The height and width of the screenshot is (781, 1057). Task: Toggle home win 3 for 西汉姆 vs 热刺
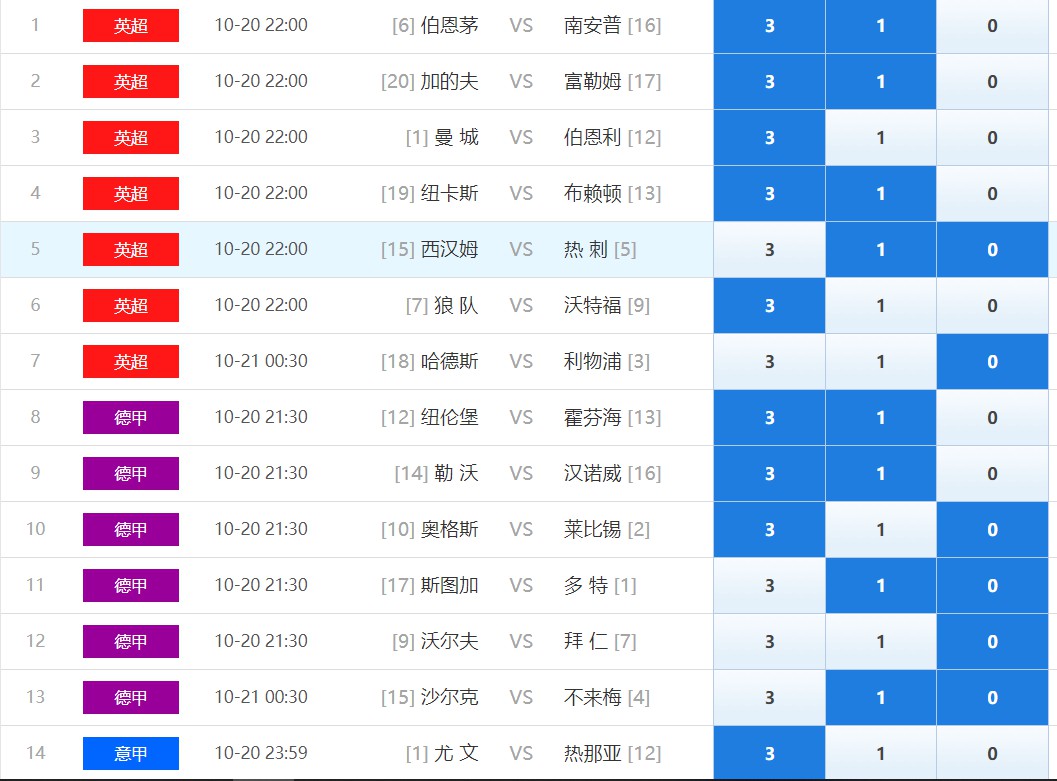[x=769, y=249]
